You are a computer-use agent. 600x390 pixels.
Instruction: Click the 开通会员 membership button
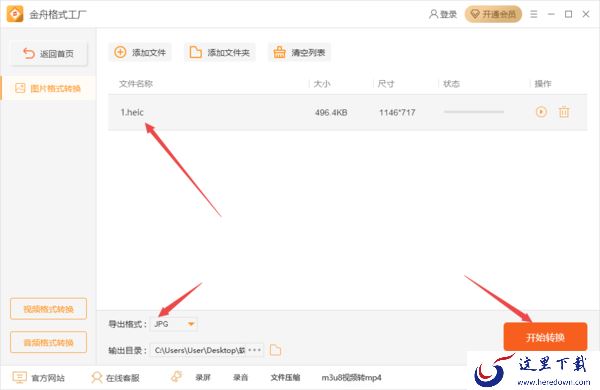[493, 14]
